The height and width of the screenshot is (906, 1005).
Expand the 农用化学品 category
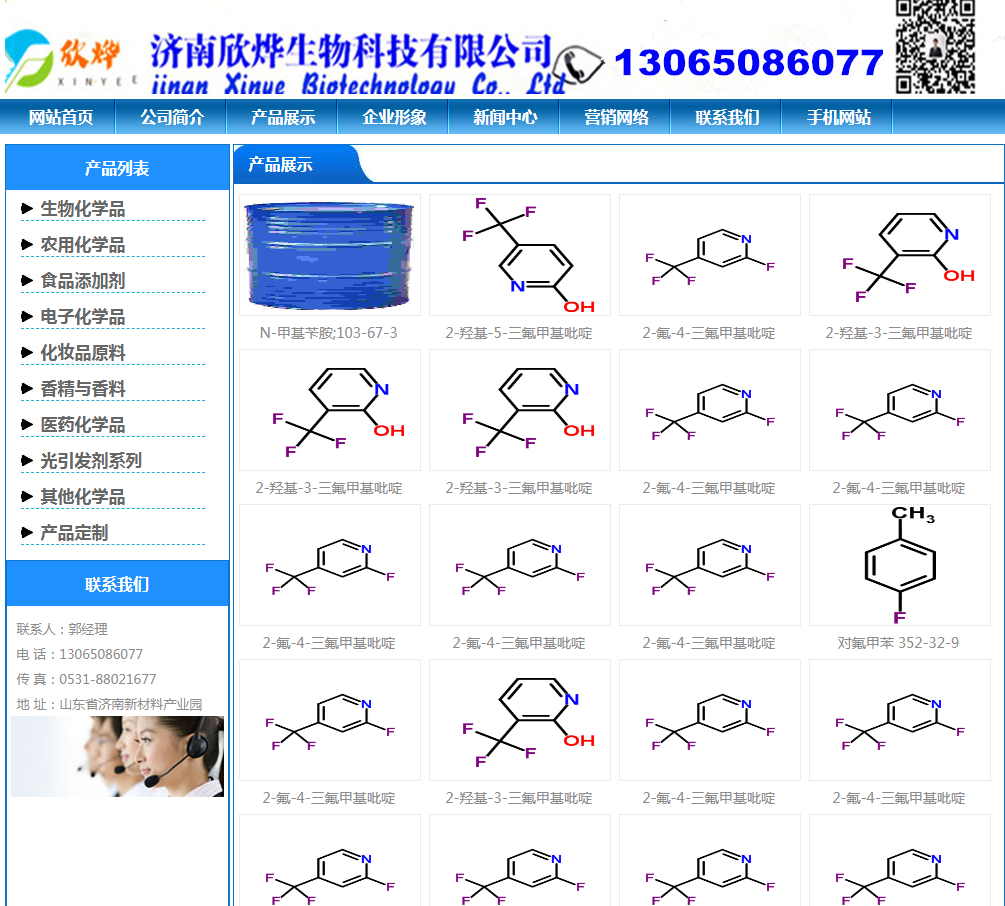pos(82,245)
